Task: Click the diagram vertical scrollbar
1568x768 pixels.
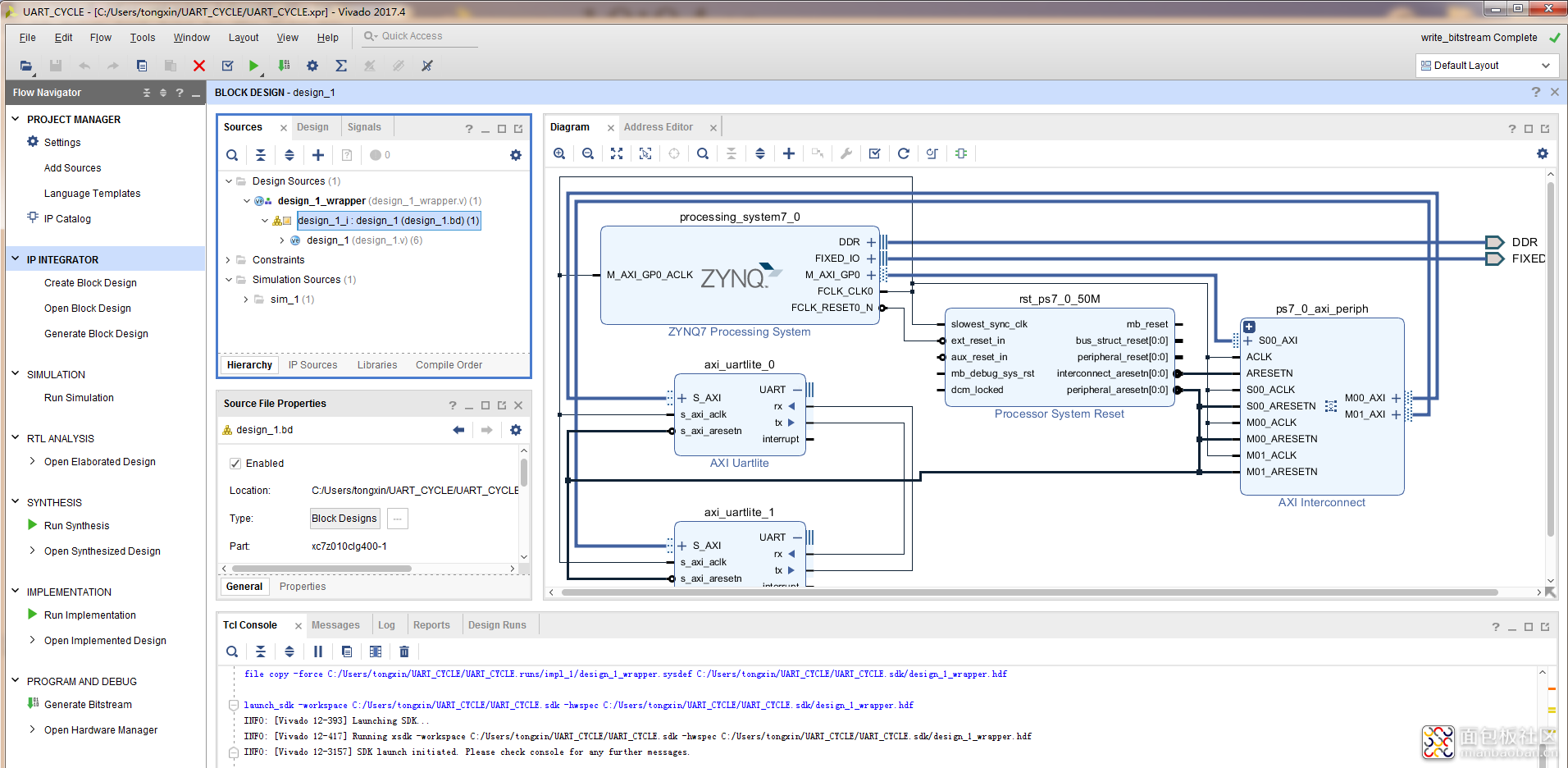Action: coord(1550,359)
